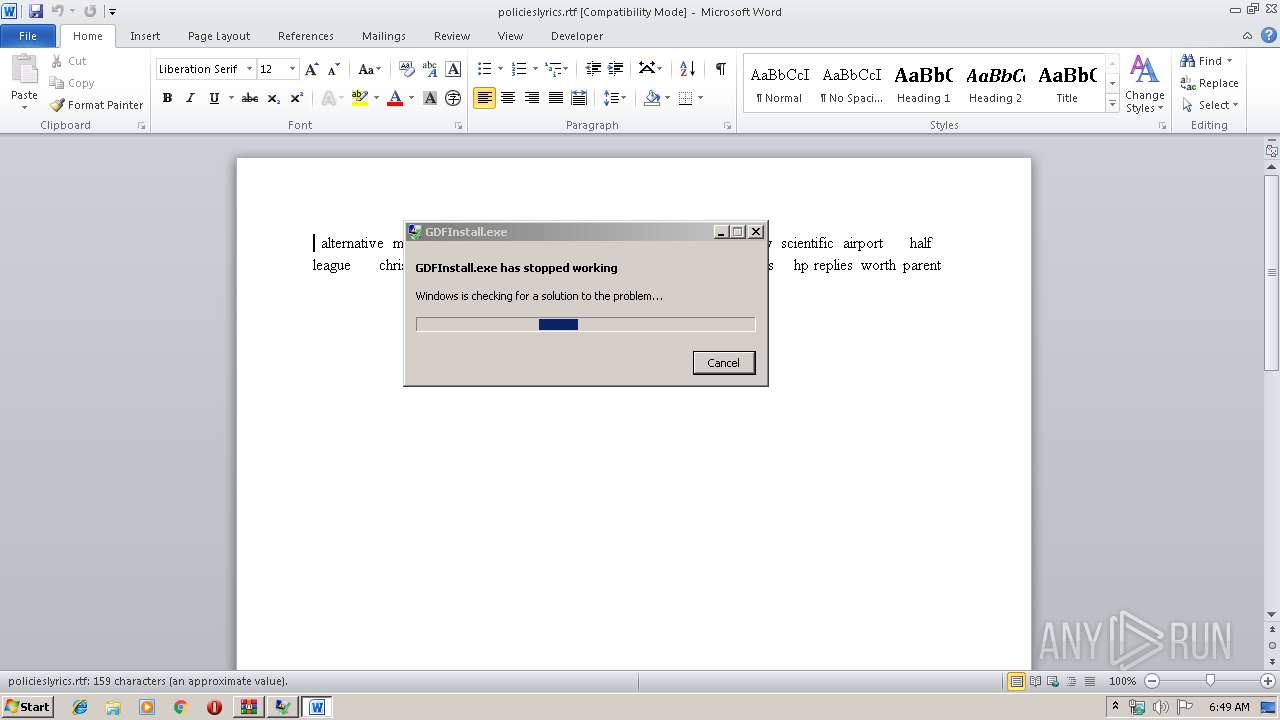Click Bullets list icon
The image size is (1280, 720).
(x=484, y=69)
